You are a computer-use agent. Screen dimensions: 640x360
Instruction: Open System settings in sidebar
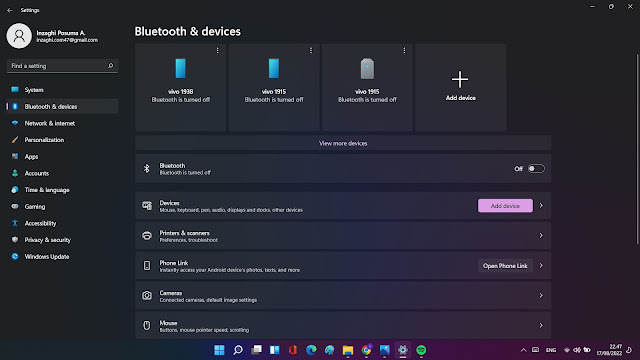(x=62, y=90)
